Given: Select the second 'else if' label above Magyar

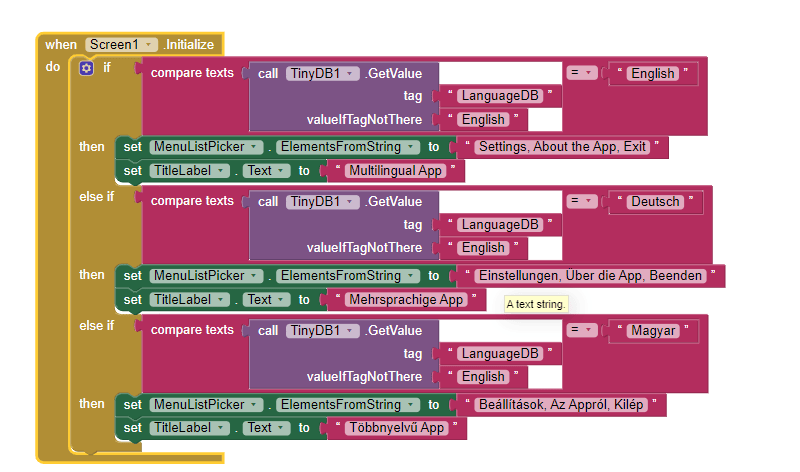Looking at the screenshot, I should pyautogui.click(x=96, y=326).
